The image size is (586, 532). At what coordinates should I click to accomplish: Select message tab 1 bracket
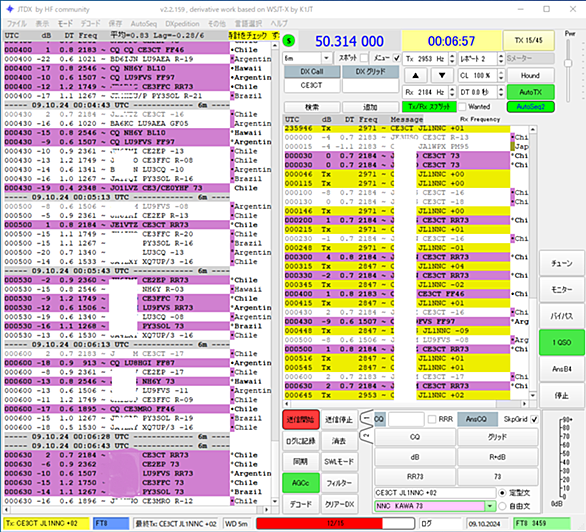(x=367, y=419)
